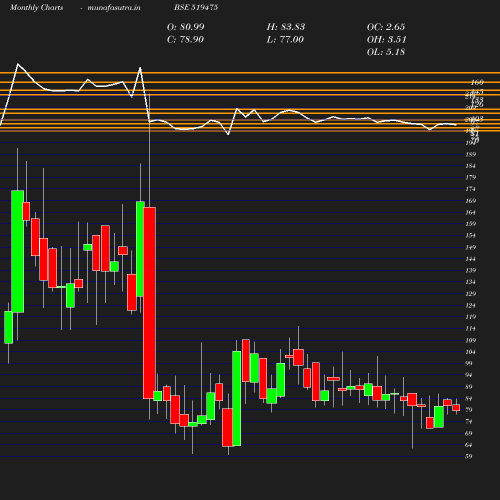Select the low value 'L: 77.00'
500x500 pixels.
[285, 40]
